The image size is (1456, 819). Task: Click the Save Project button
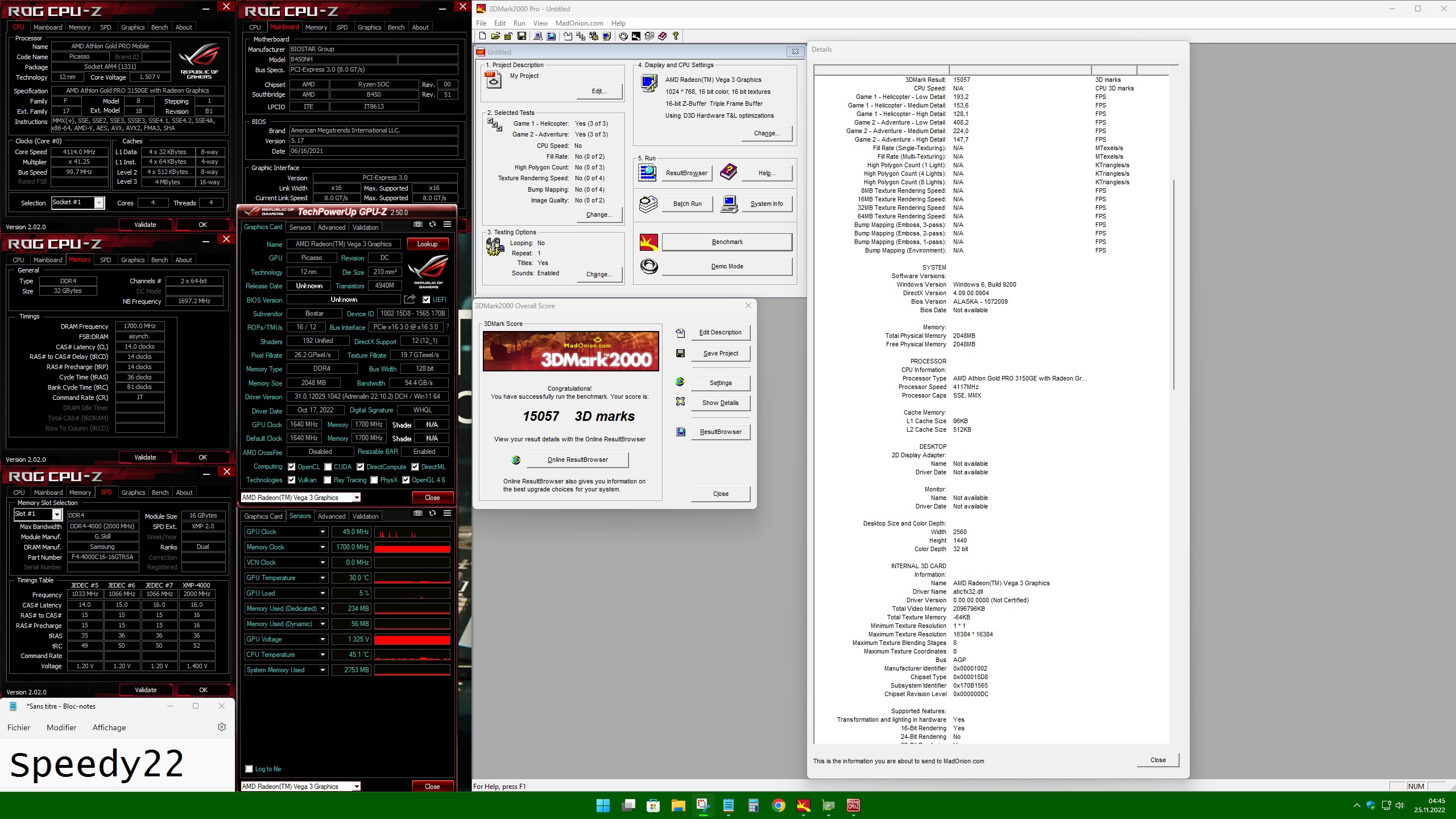pyautogui.click(x=721, y=353)
